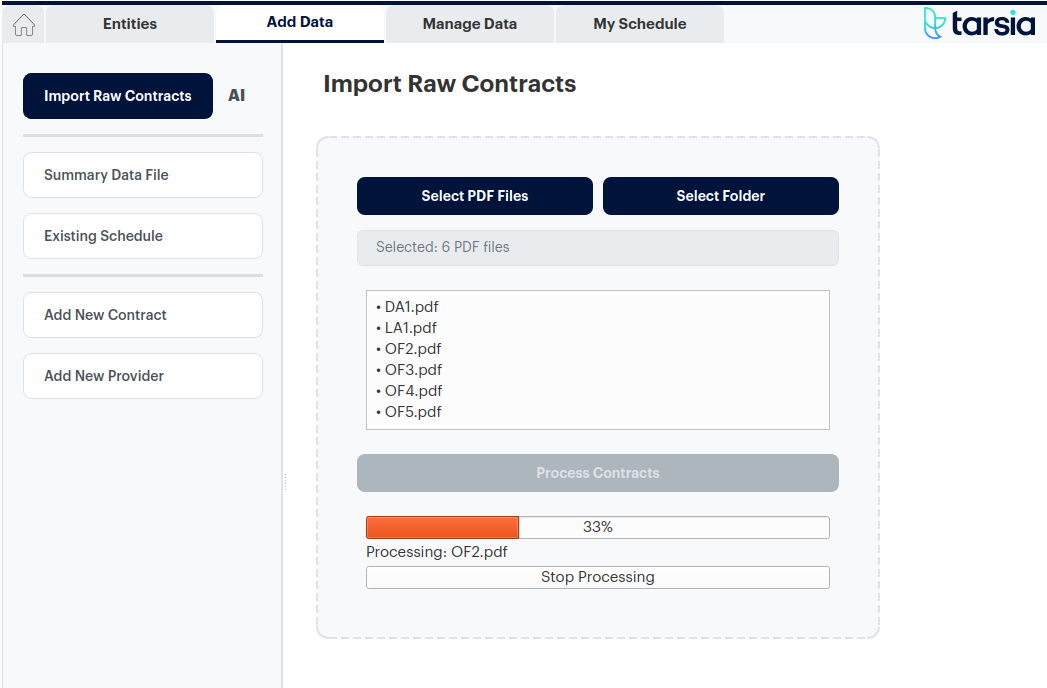
Task: Open the Summary Data File section
Action: tap(142, 175)
